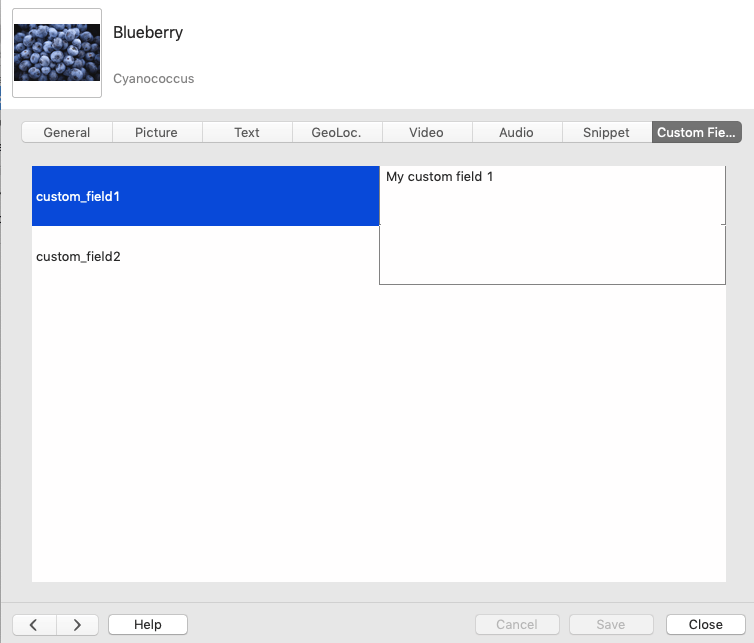Open the Picture tab
This screenshot has height=643, width=754.
[x=157, y=132]
